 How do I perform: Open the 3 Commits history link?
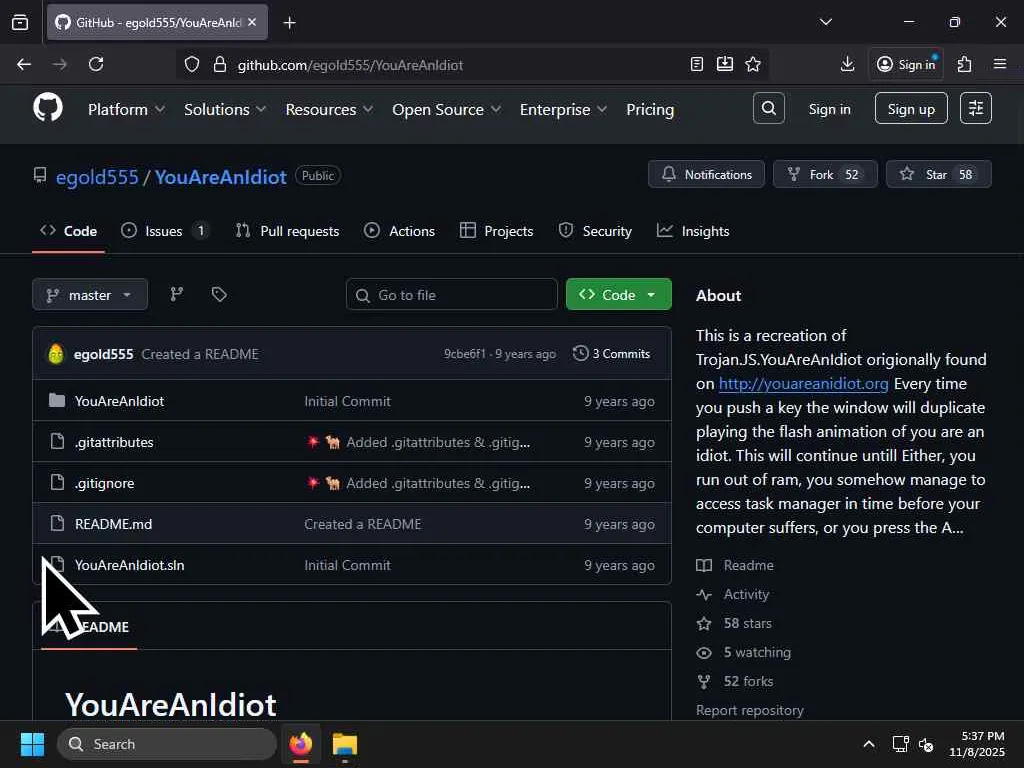(x=611, y=353)
